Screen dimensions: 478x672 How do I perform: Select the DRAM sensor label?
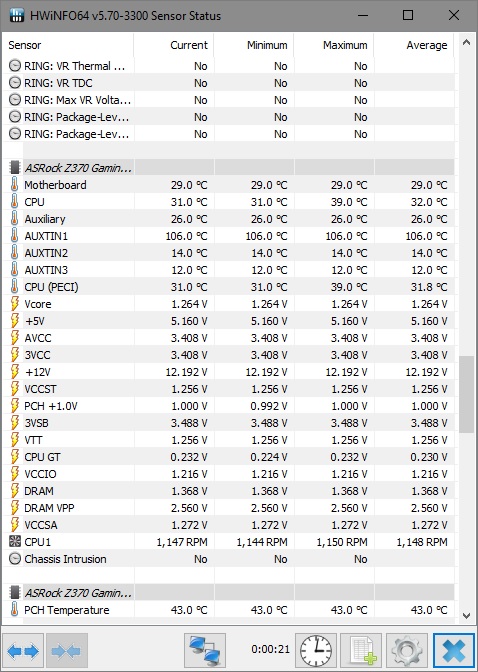click(x=39, y=491)
